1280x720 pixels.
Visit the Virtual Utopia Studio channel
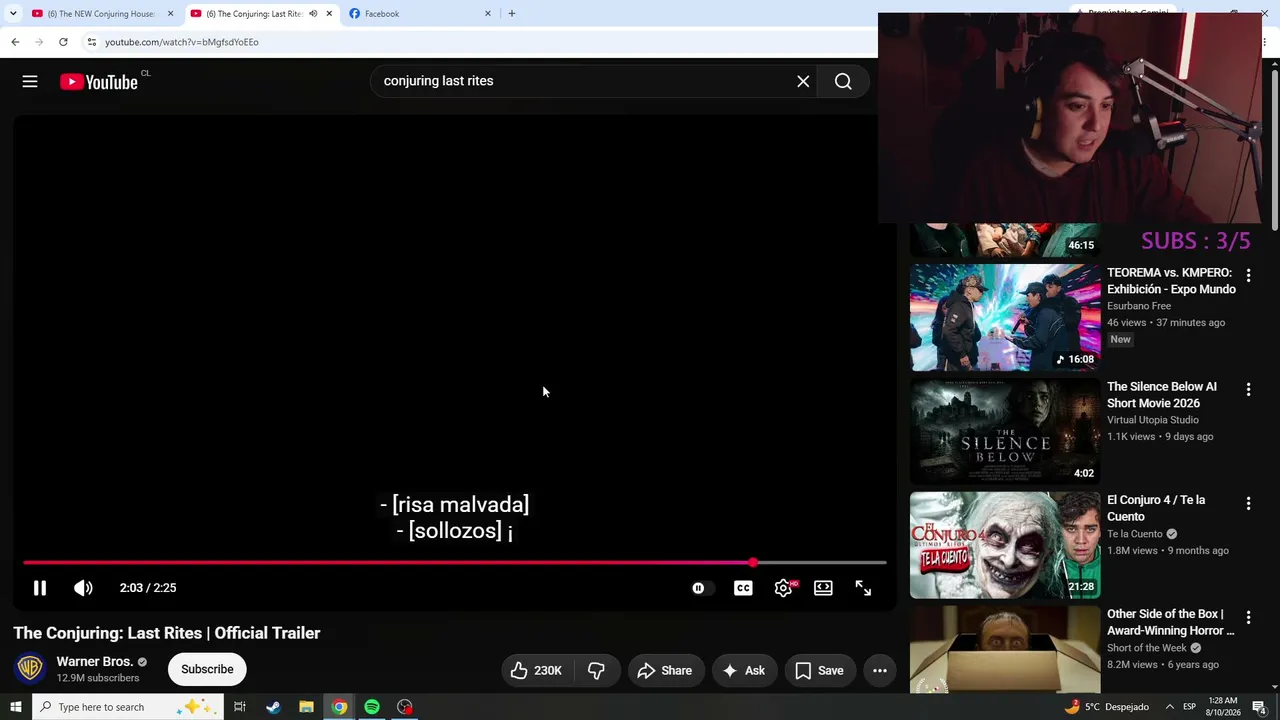1153,420
